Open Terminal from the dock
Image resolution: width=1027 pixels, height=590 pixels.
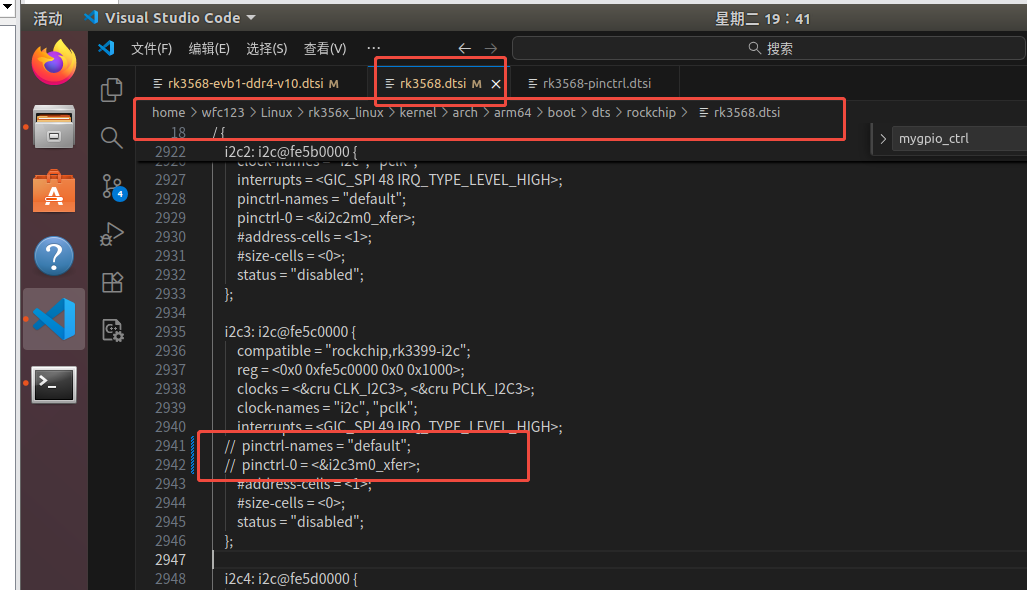tap(54, 384)
